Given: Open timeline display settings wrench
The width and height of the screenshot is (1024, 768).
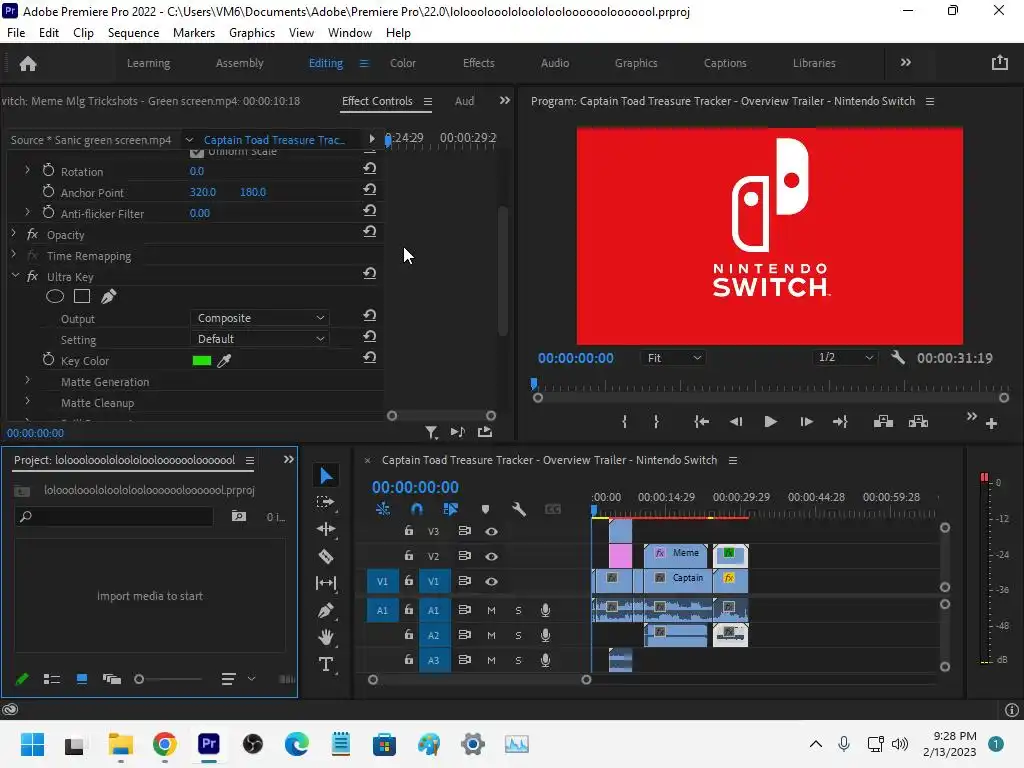Looking at the screenshot, I should (x=519, y=509).
